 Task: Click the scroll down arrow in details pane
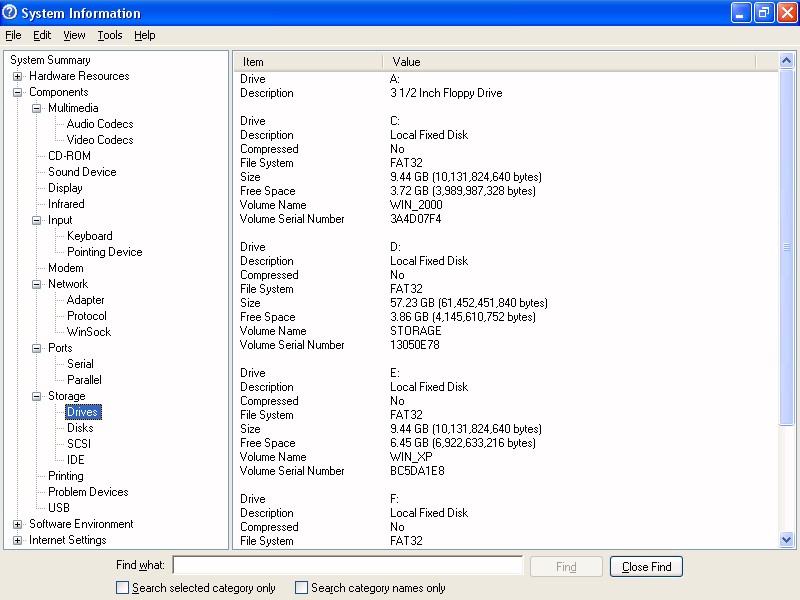[x=786, y=540]
